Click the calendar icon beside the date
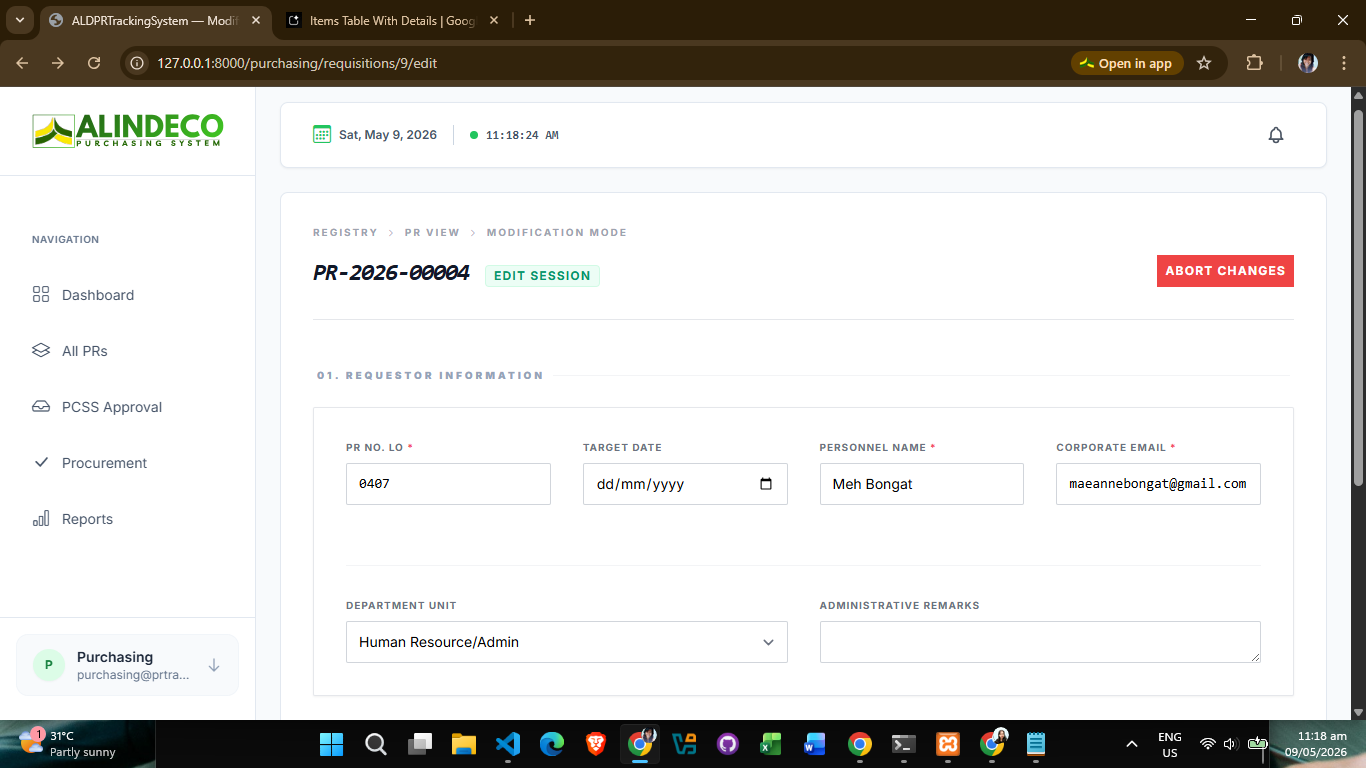Viewport: 1366px width, 768px height. (x=322, y=134)
